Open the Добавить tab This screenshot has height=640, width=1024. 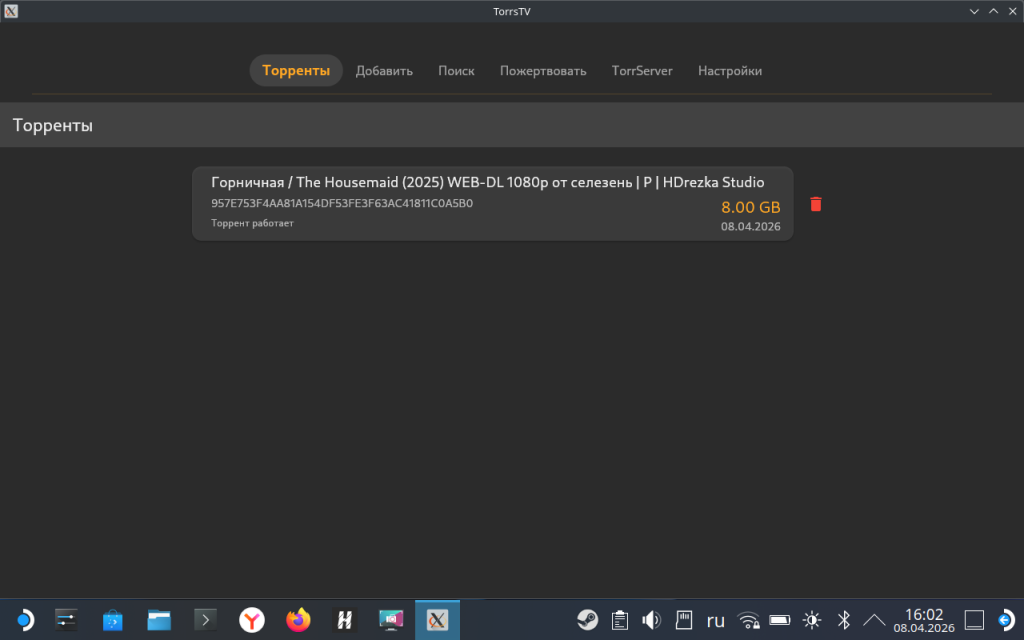(x=384, y=71)
